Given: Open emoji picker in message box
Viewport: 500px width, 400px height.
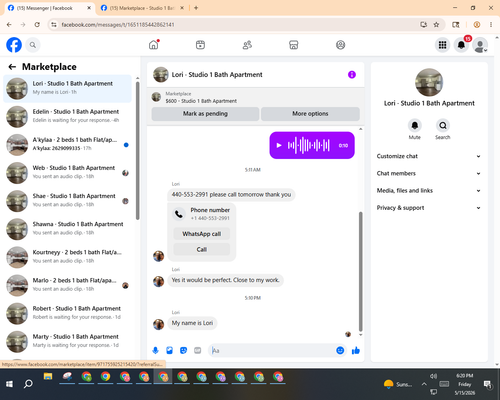Looking at the screenshot, I should pos(340,350).
